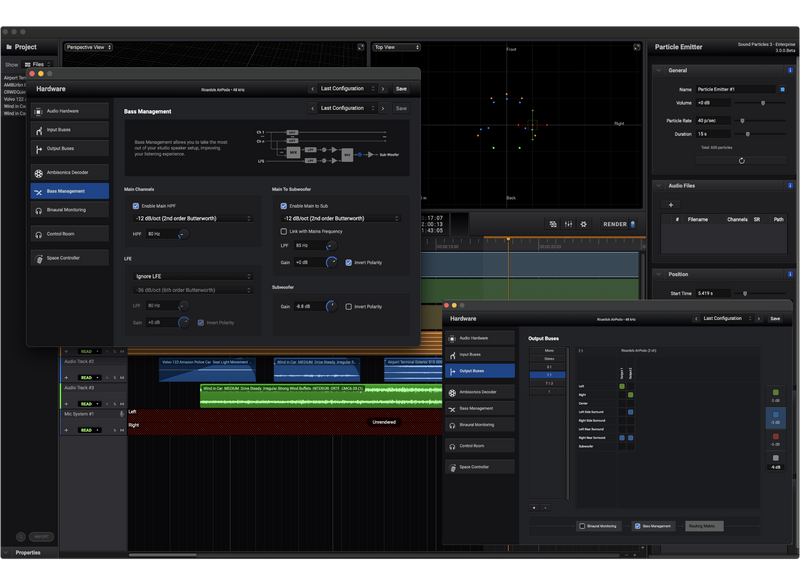Click the gear settings icon beside Render
The width and height of the screenshot is (800, 577).
(586, 224)
